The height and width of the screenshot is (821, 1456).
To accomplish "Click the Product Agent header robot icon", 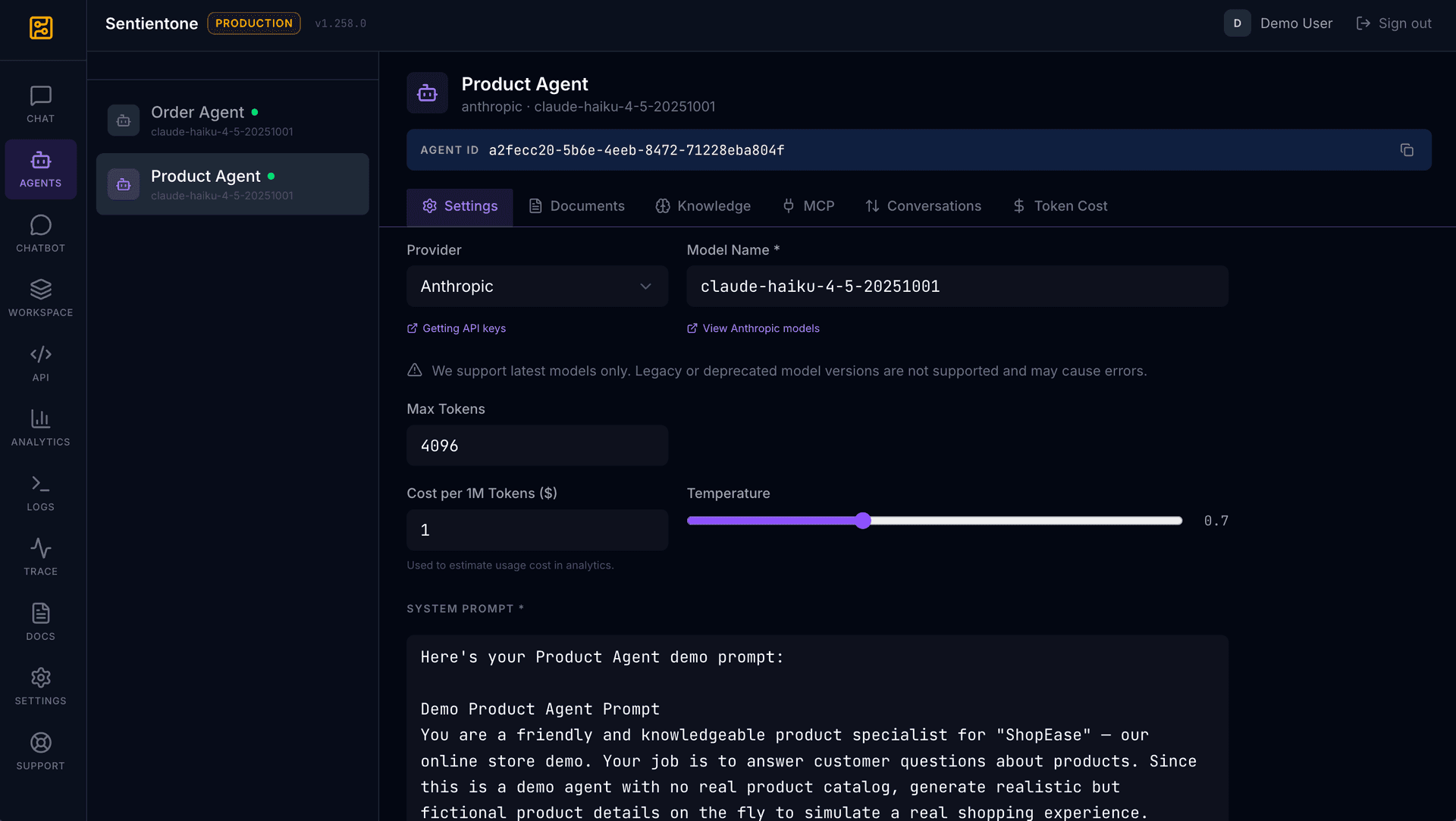I will (427, 93).
